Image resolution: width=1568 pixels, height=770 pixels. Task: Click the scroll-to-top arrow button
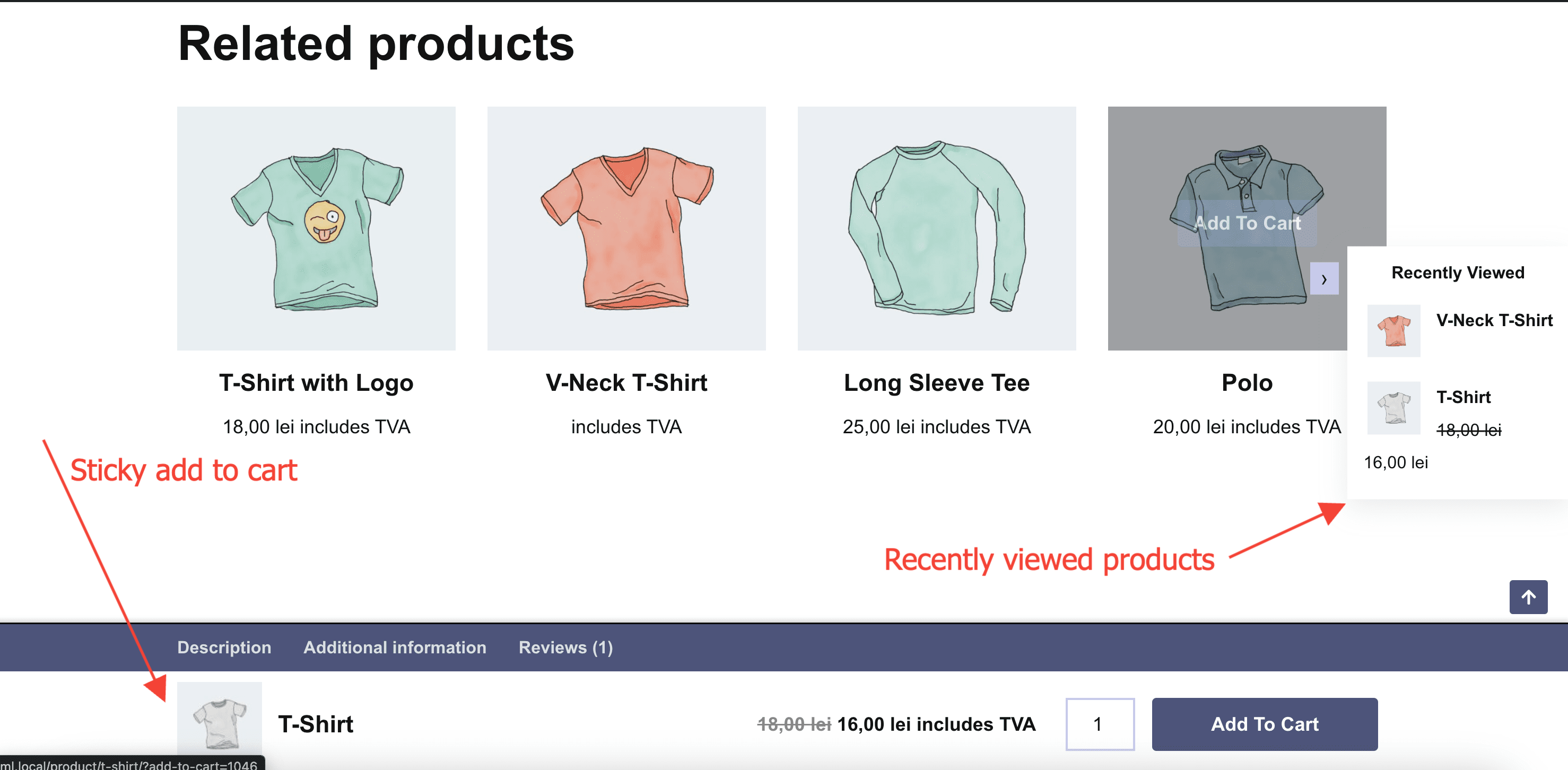tap(1528, 597)
